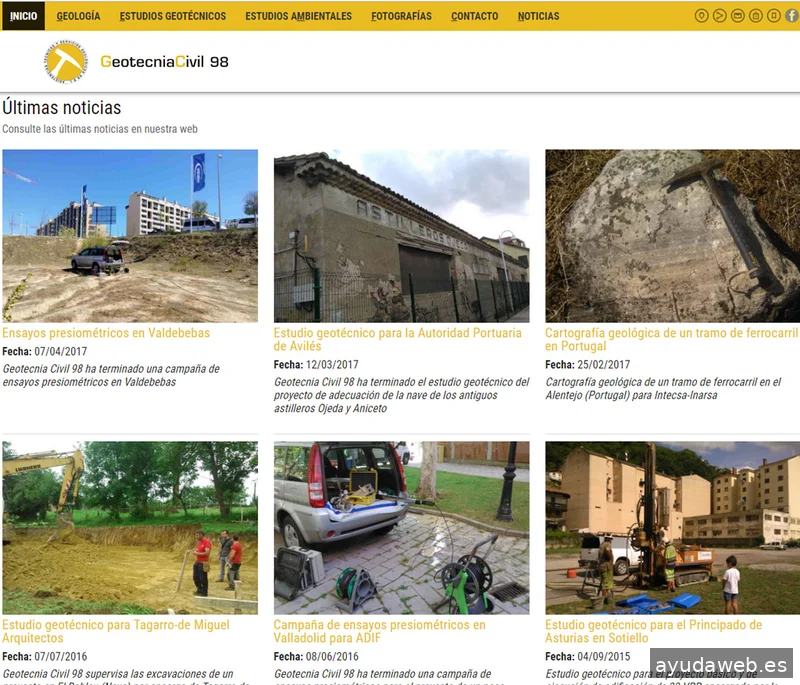This screenshot has height=685, width=800.
Task: Open the email envelope icon
Action: click(x=737, y=16)
